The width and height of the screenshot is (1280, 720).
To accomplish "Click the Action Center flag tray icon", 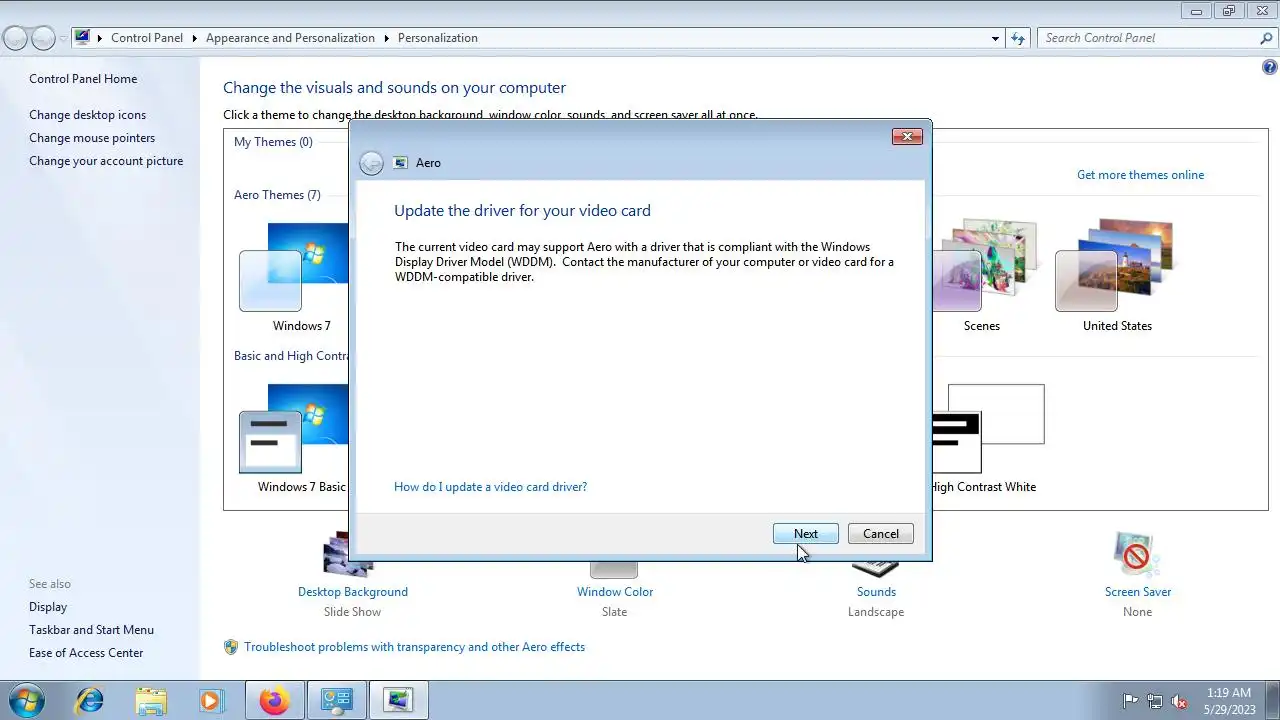I will [1131, 701].
